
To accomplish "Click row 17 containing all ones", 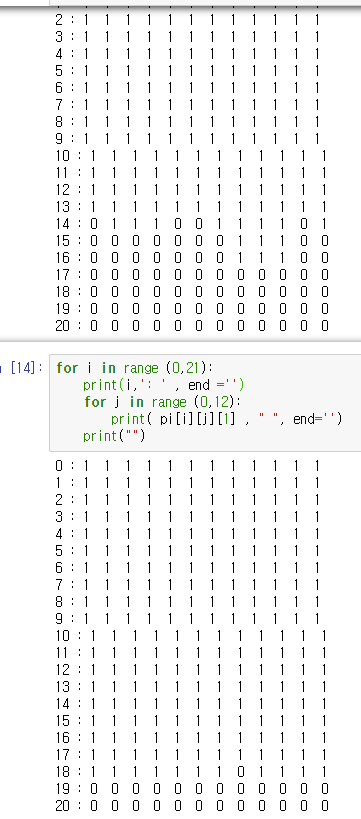I will [191, 755].
